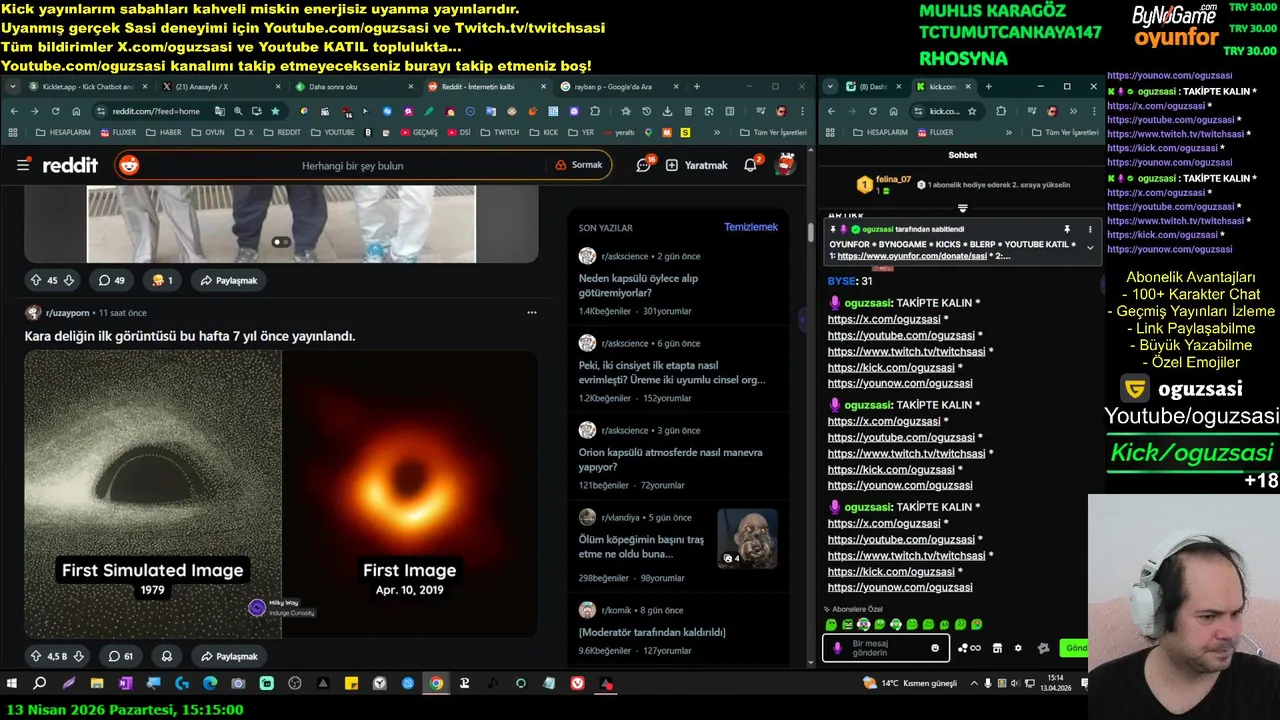
Task: Go back in the Reddit browser window
Action: 14,111
